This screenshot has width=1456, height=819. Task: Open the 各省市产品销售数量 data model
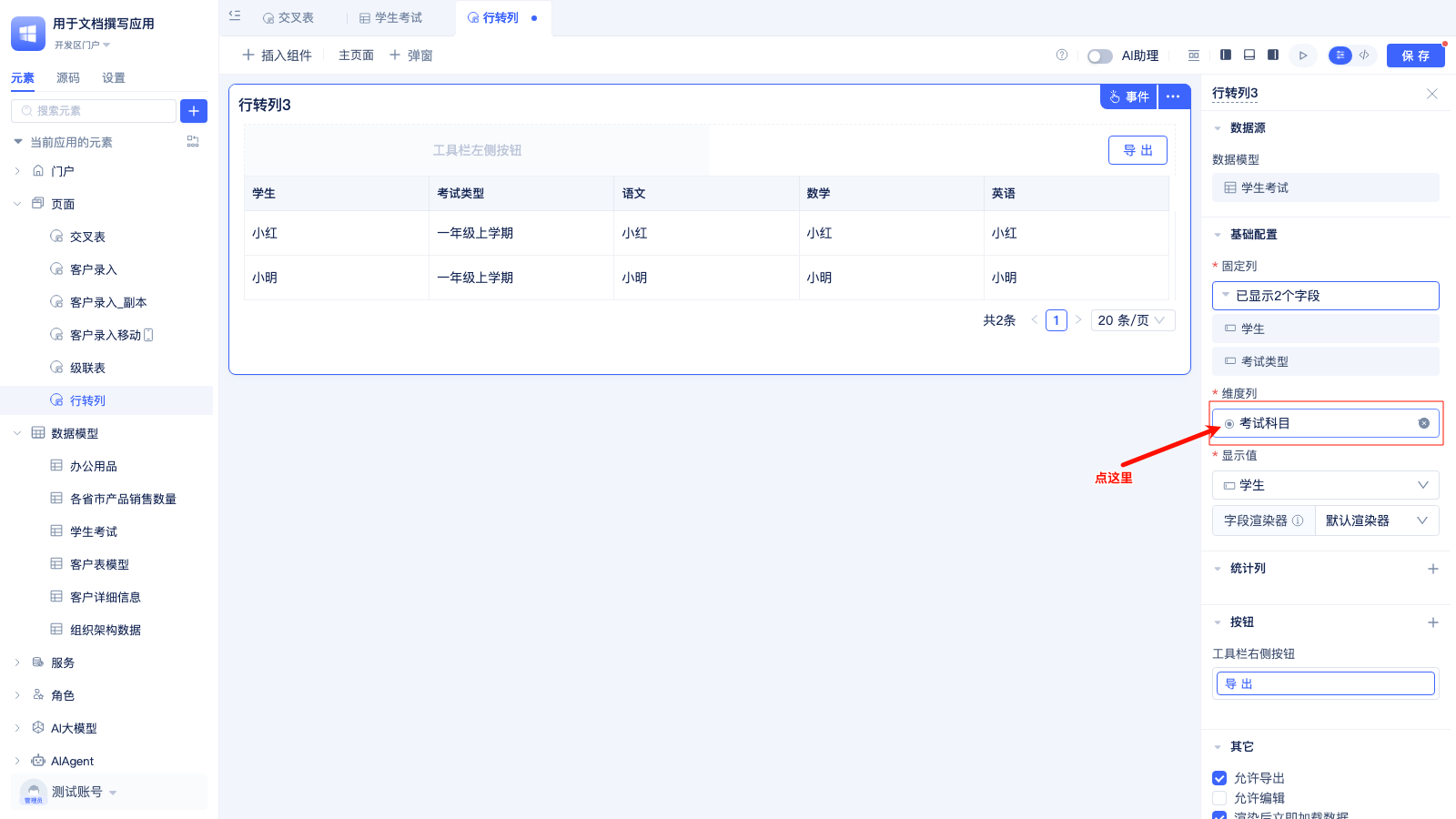pyautogui.click(x=123, y=499)
